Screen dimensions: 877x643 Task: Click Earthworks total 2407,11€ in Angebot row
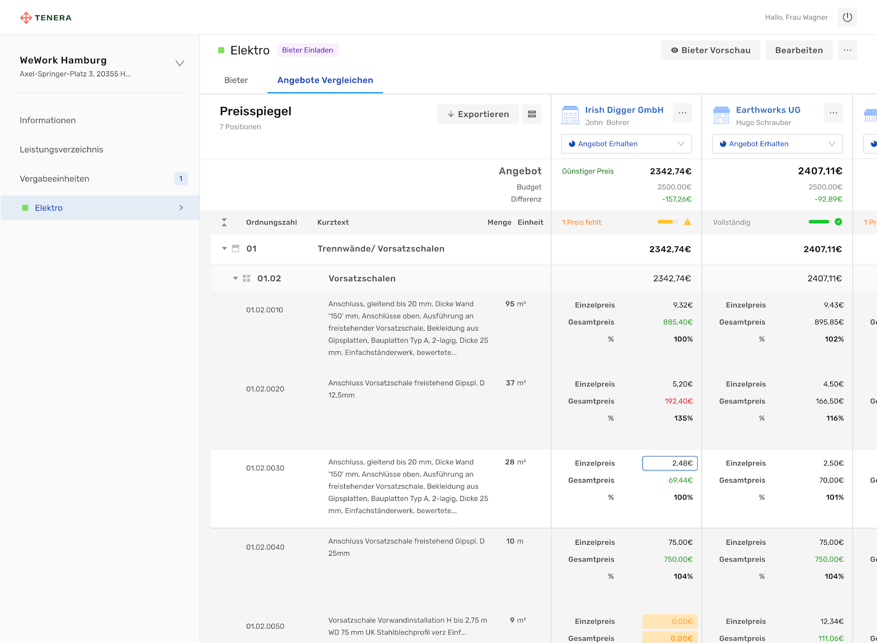tap(820, 171)
